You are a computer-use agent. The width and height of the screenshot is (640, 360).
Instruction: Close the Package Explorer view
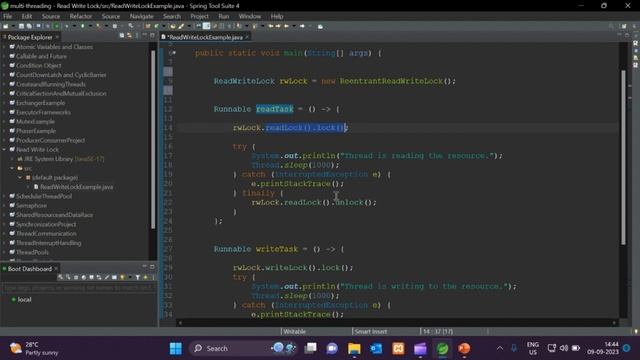pos(57,37)
